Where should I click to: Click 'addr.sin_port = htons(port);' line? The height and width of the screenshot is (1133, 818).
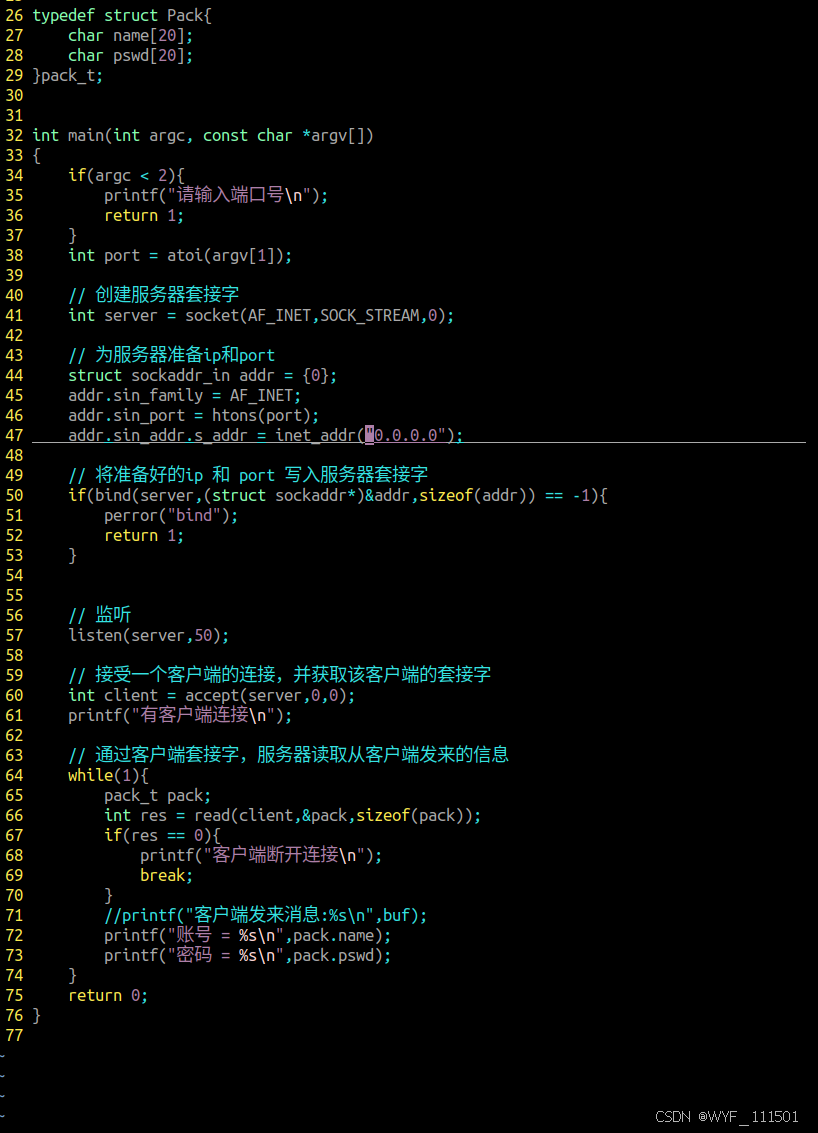194,415
